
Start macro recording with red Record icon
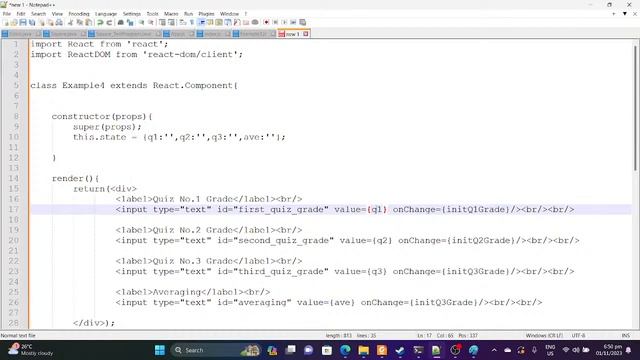[x=266, y=22]
